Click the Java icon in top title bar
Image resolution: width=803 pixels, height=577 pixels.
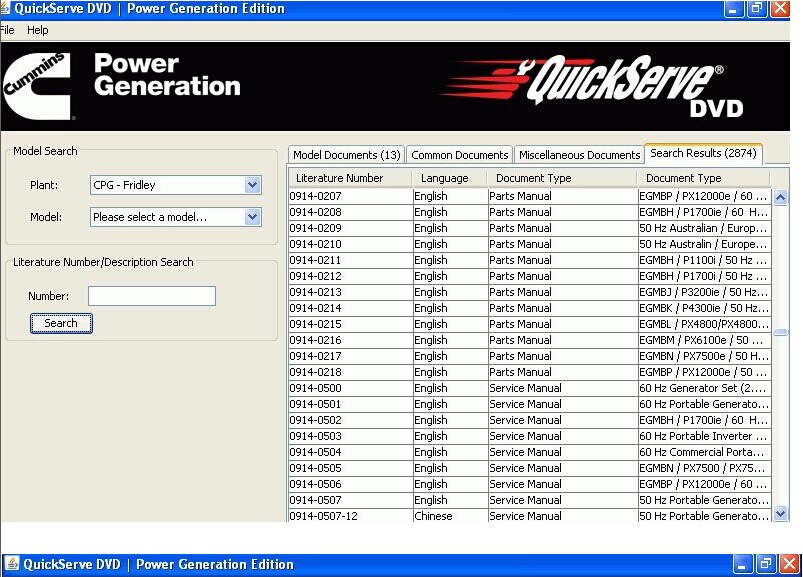pyautogui.click(x=6, y=8)
